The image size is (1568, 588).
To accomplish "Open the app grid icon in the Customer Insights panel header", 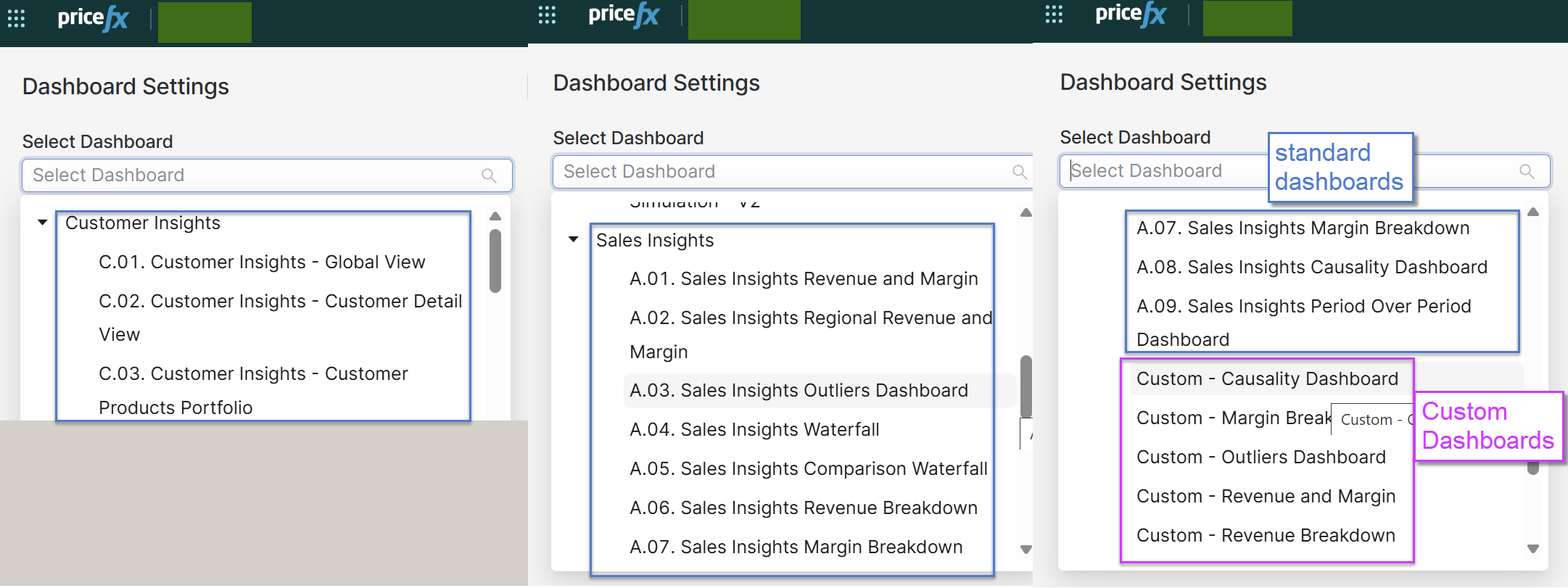I will (x=16, y=19).
